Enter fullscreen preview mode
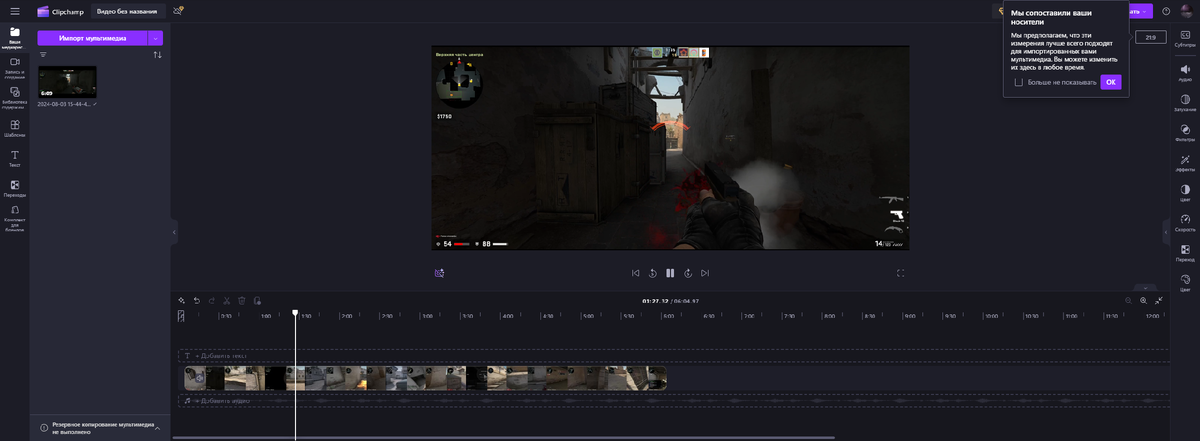This screenshot has width=1200, height=441. 901,272
